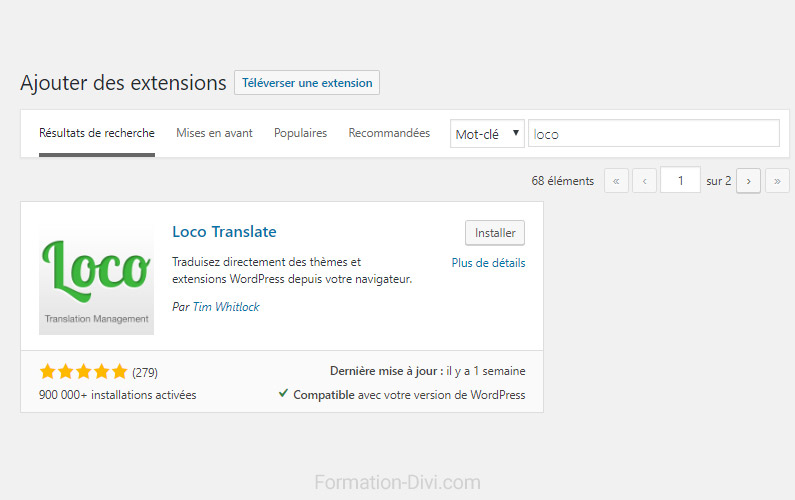Viewport: 795px width, 500px height.
Task: Switch to the Mises en avant tab
Action: click(x=214, y=133)
